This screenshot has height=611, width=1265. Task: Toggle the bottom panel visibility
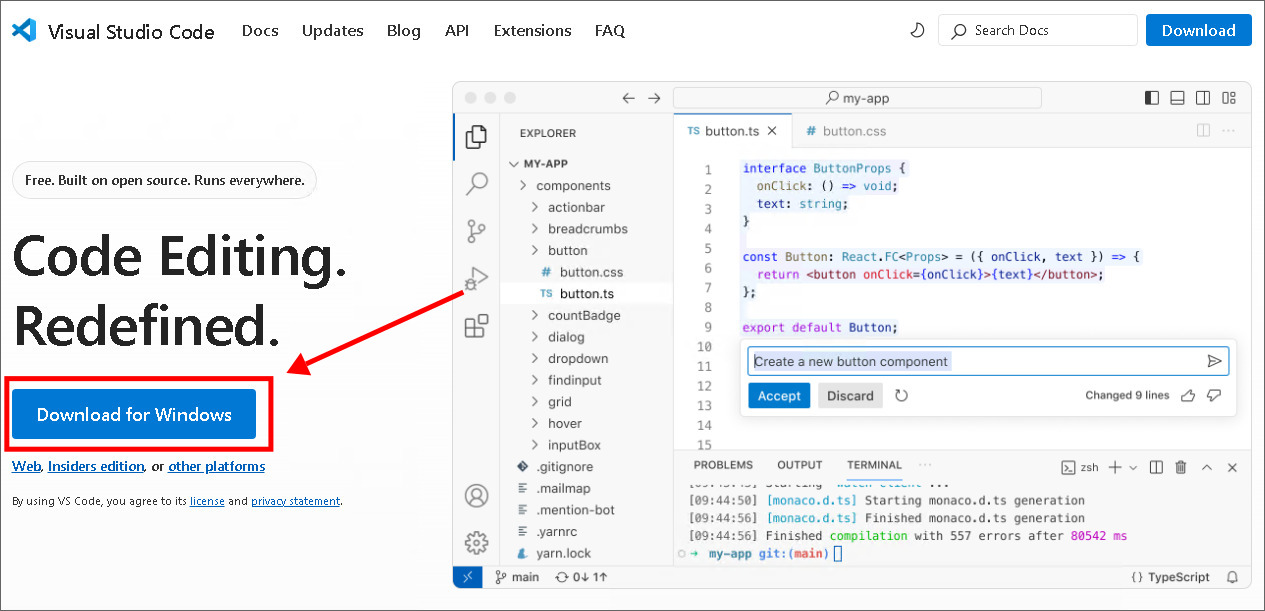tap(1177, 97)
